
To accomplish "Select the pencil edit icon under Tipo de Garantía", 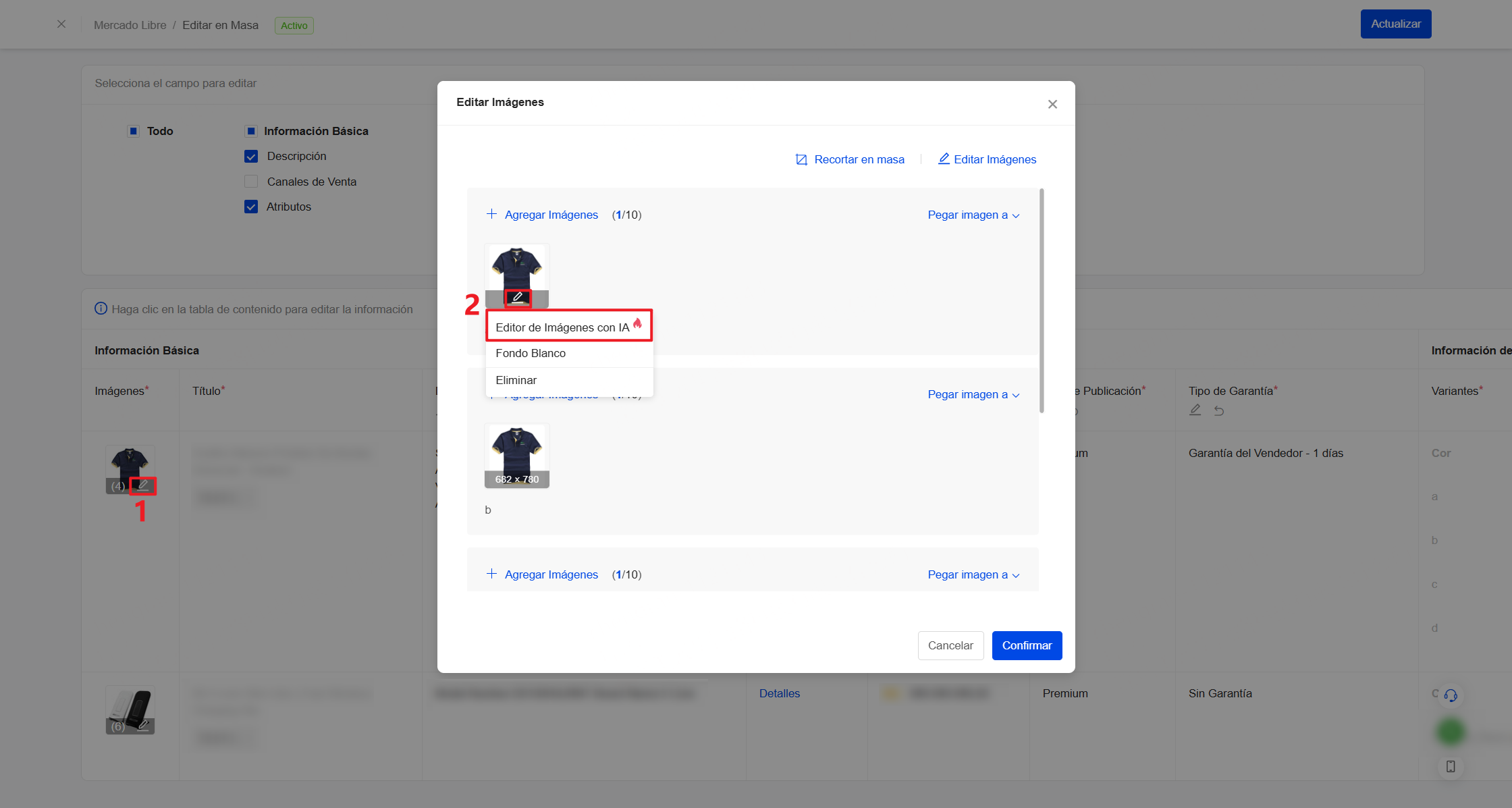I will pyautogui.click(x=1195, y=410).
